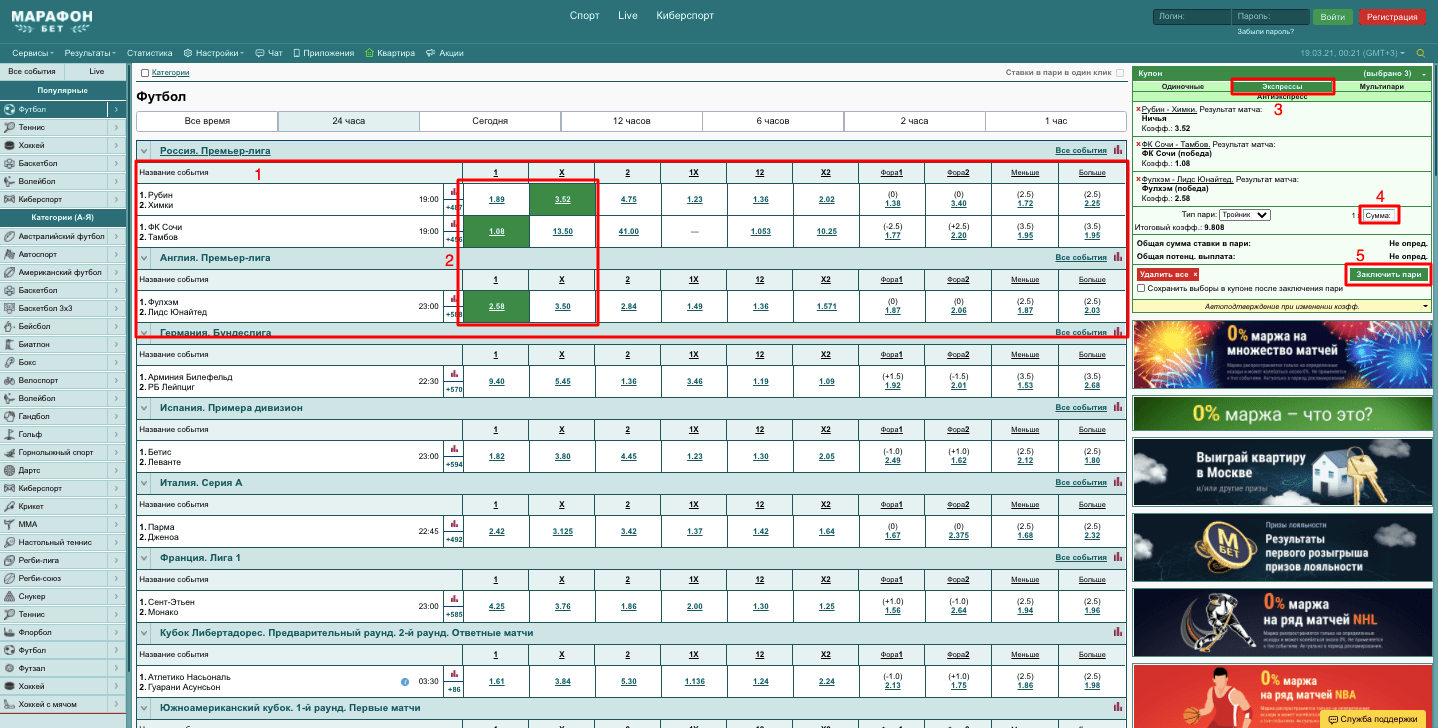Click league statistics icon for Россия. Премьер-лига

tap(1118, 150)
